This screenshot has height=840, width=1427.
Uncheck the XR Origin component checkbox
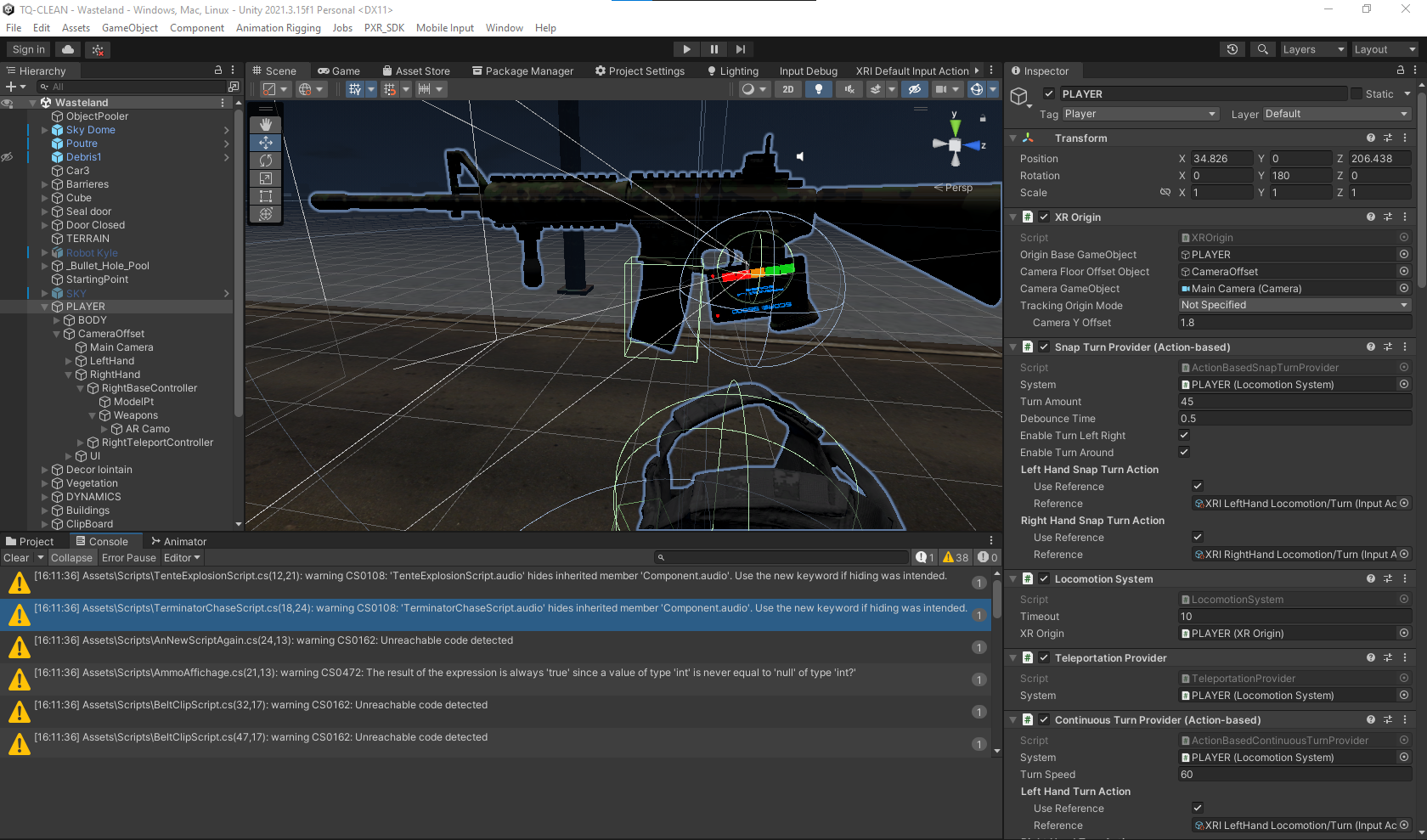pos(1044,217)
